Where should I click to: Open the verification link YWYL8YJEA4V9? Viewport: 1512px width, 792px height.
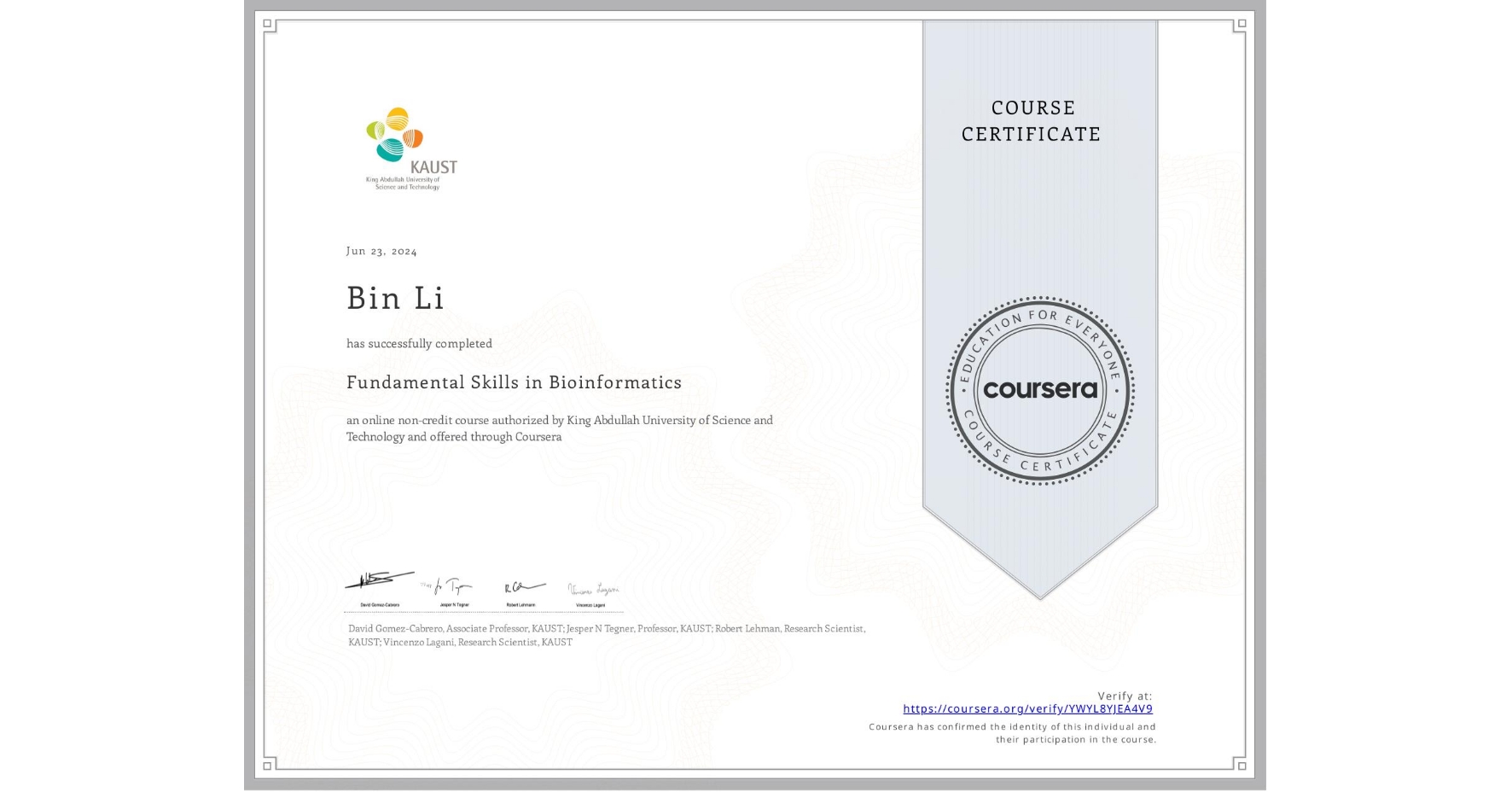[x=1027, y=708]
